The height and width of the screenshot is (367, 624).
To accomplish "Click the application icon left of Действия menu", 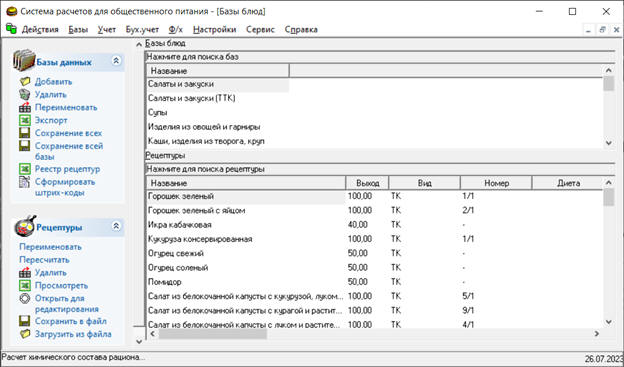I will click(11, 29).
